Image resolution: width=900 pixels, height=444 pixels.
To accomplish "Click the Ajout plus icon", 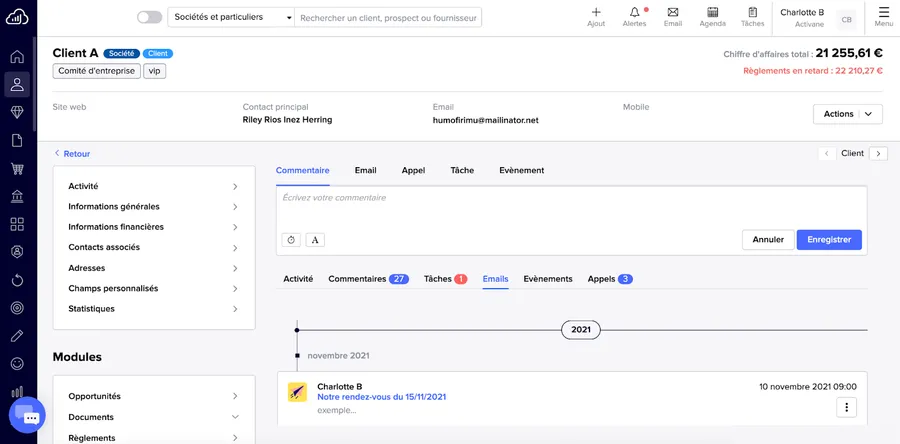I will click(x=596, y=17).
